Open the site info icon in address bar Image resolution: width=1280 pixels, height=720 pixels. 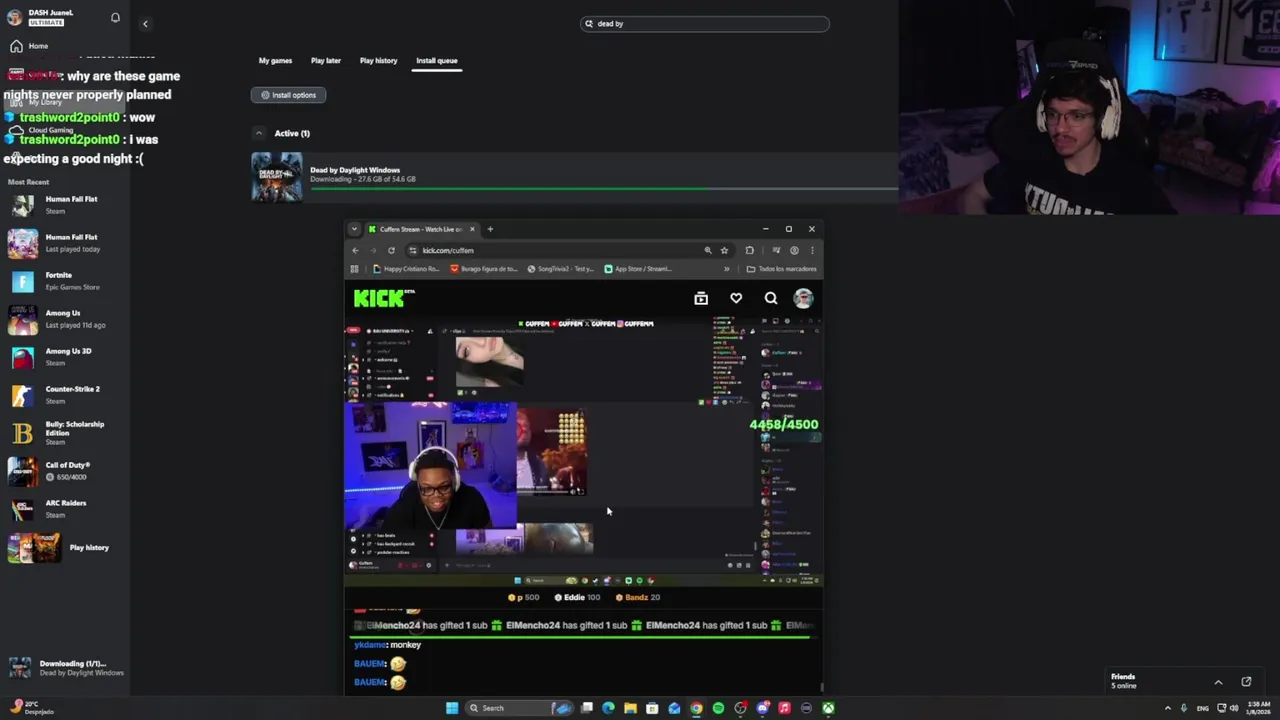point(413,250)
